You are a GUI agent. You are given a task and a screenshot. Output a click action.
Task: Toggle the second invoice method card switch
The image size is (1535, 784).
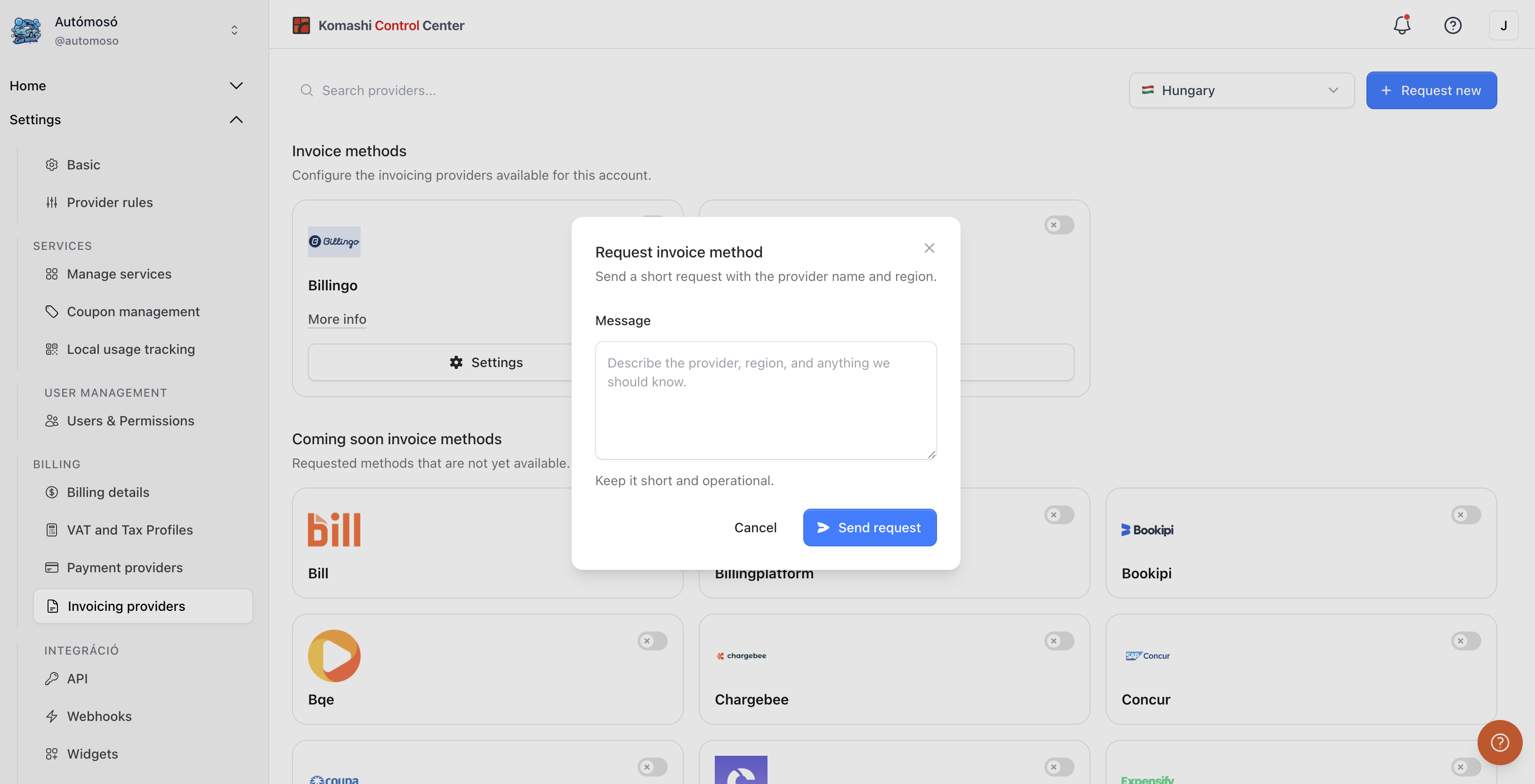pos(1059,225)
